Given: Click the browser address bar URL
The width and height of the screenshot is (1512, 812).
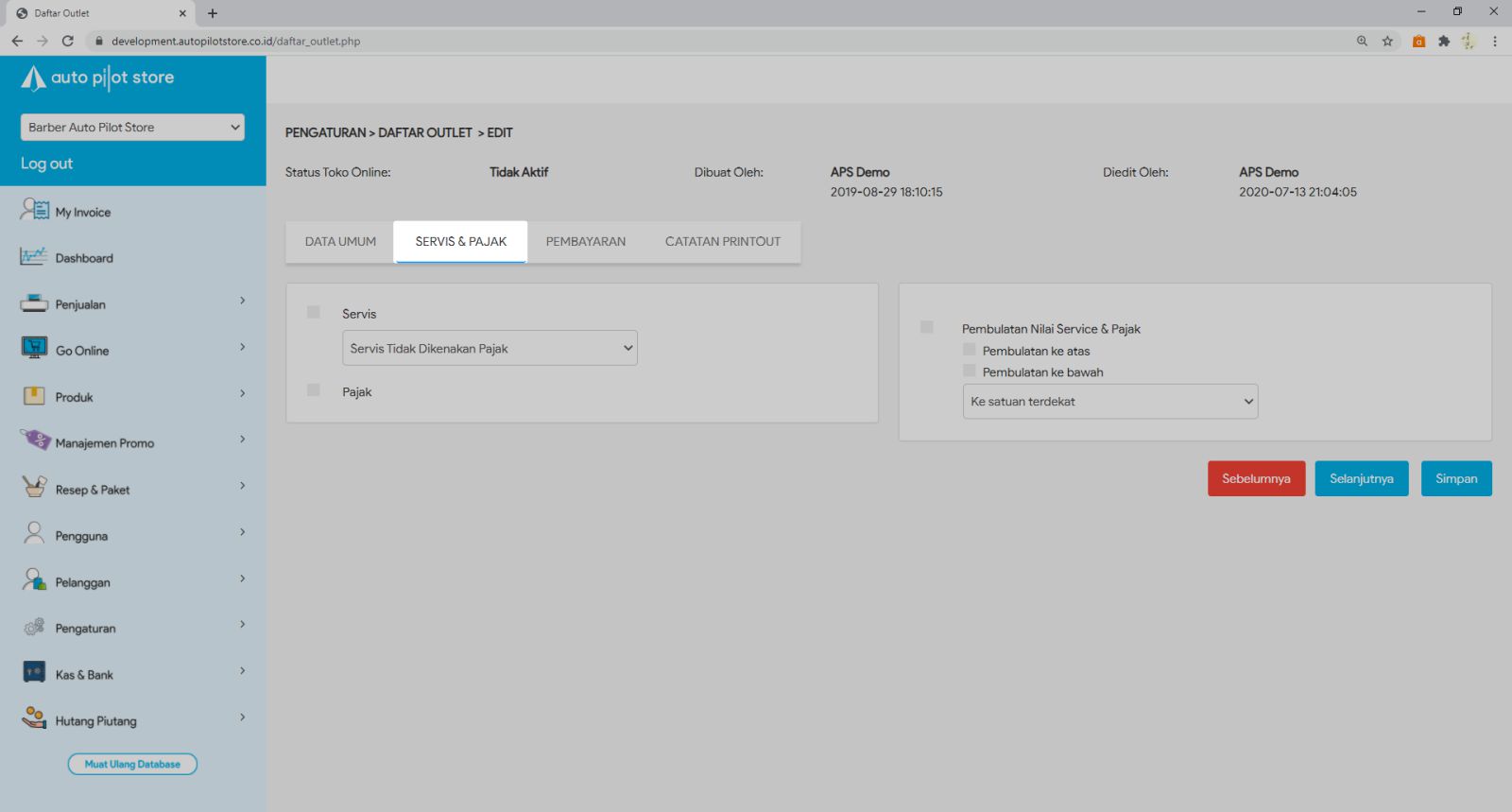Looking at the screenshot, I should 235,42.
